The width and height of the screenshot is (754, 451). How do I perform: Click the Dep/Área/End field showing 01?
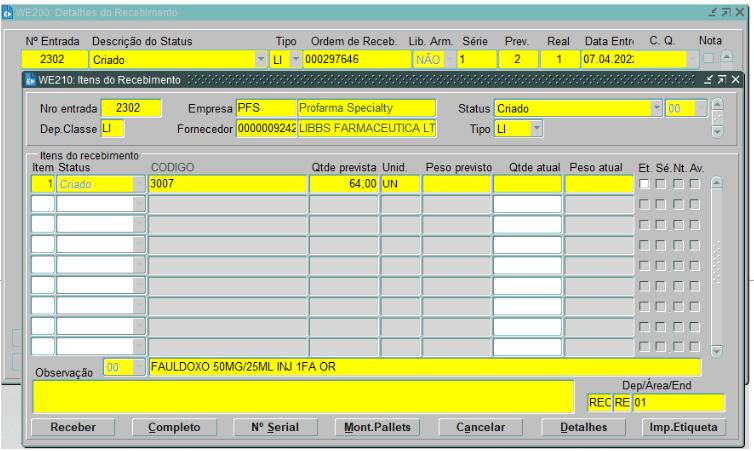click(x=679, y=402)
